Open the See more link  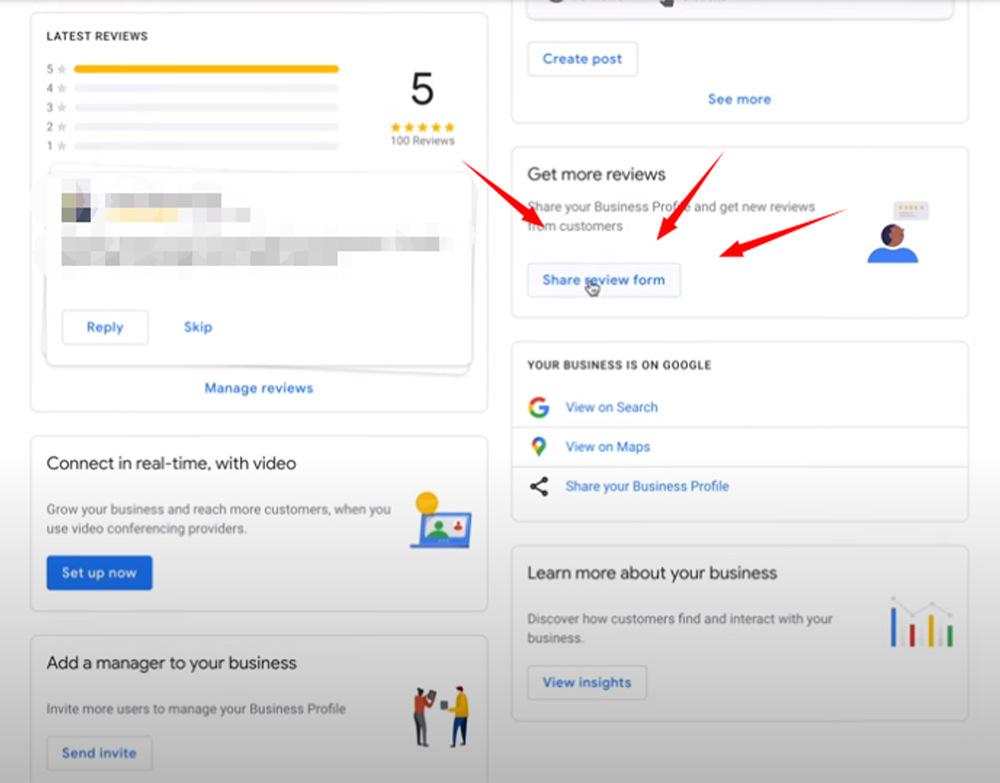pos(739,99)
